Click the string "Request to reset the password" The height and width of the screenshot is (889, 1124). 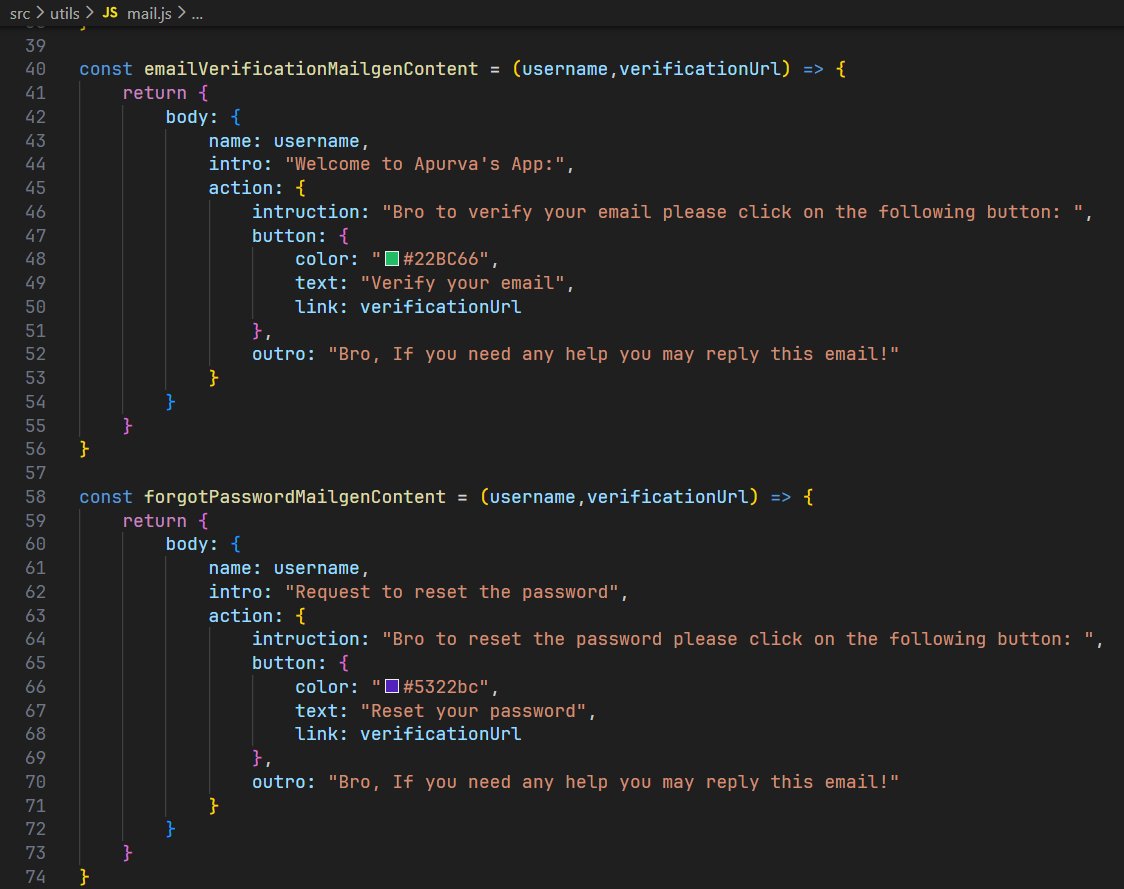coord(452,592)
